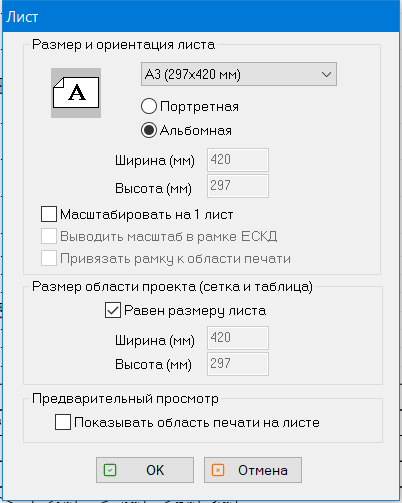Viewport: 402px width, 503px height.
Task: Click project area Высота (мм) input field
Action: coord(238,364)
